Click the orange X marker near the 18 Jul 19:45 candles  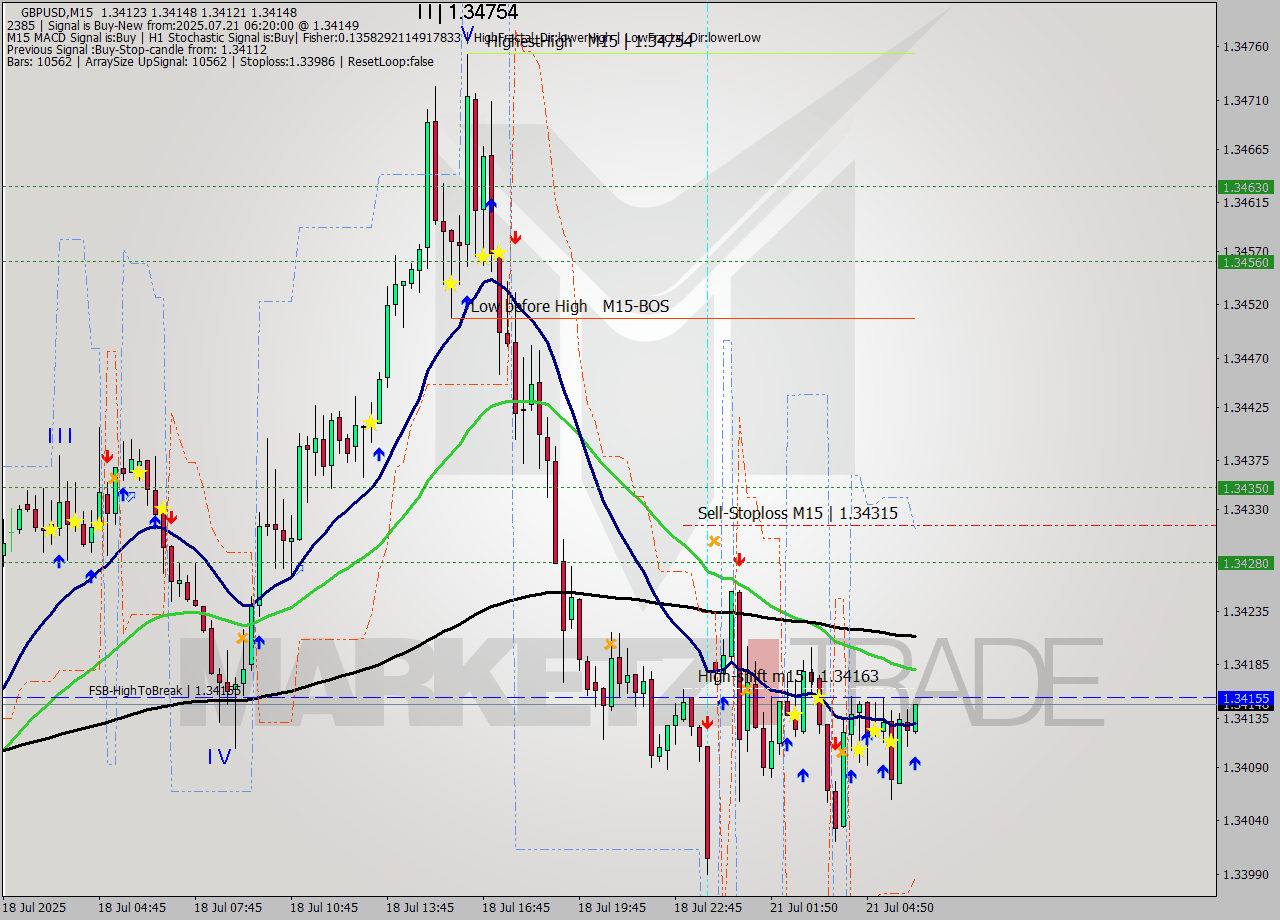click(610, 643)
